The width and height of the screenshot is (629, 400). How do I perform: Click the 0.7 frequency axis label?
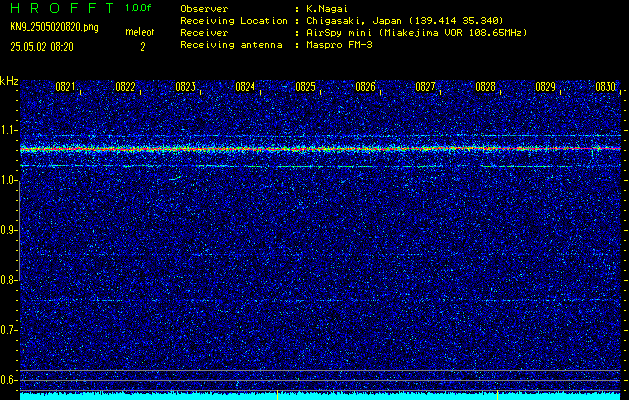8,330
